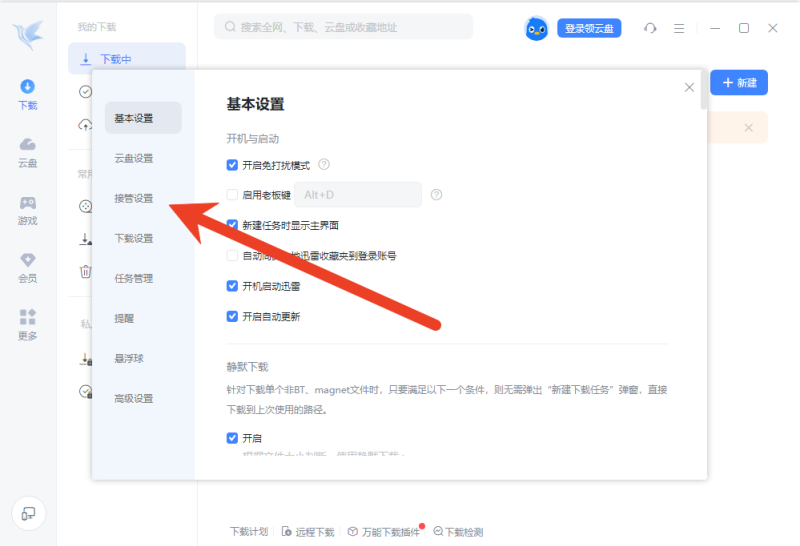Open the hamburger main menu

pyautogui.click(x=679, y=28)
